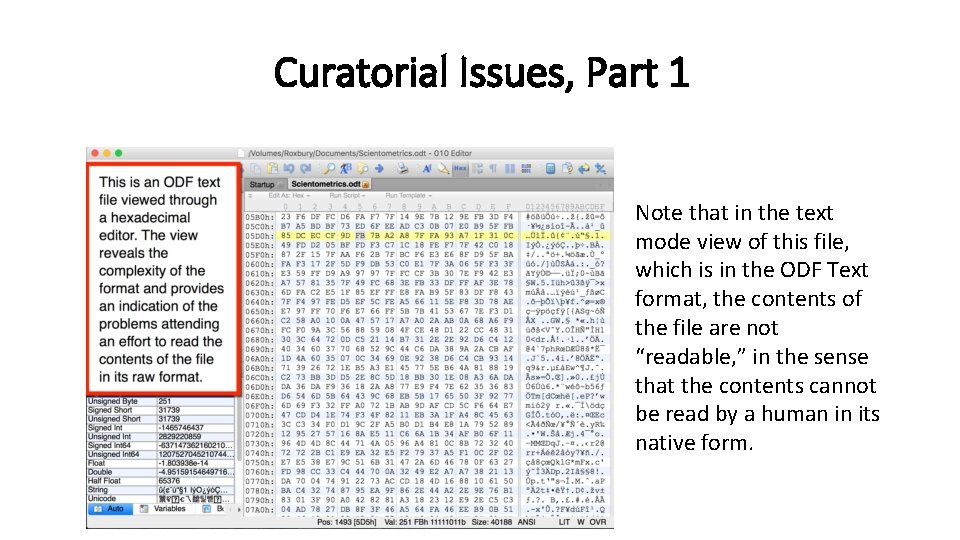This screenshot has width=960, height=540.
Task: Toggle the LIT endian status indicator
Action: [564, 522]
